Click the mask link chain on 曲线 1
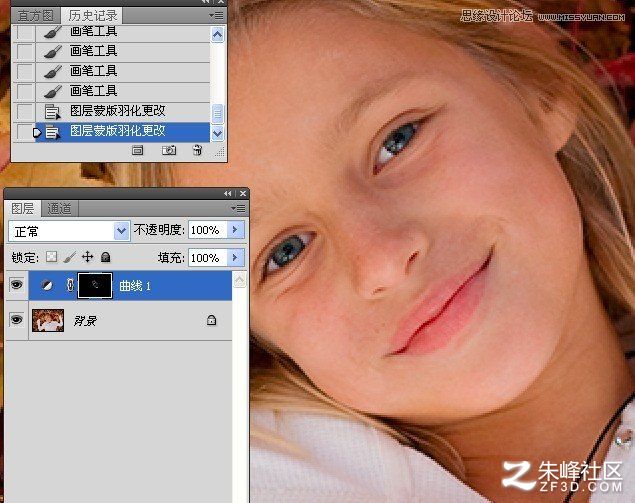 70,285
